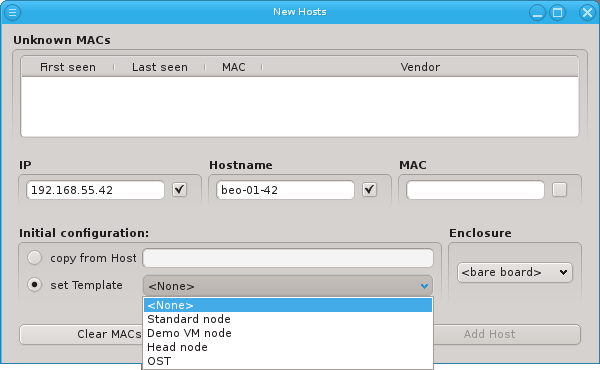Sort by MAC column header
The width and height of the screenshot is (600, 370).
[x=233, y=67]
